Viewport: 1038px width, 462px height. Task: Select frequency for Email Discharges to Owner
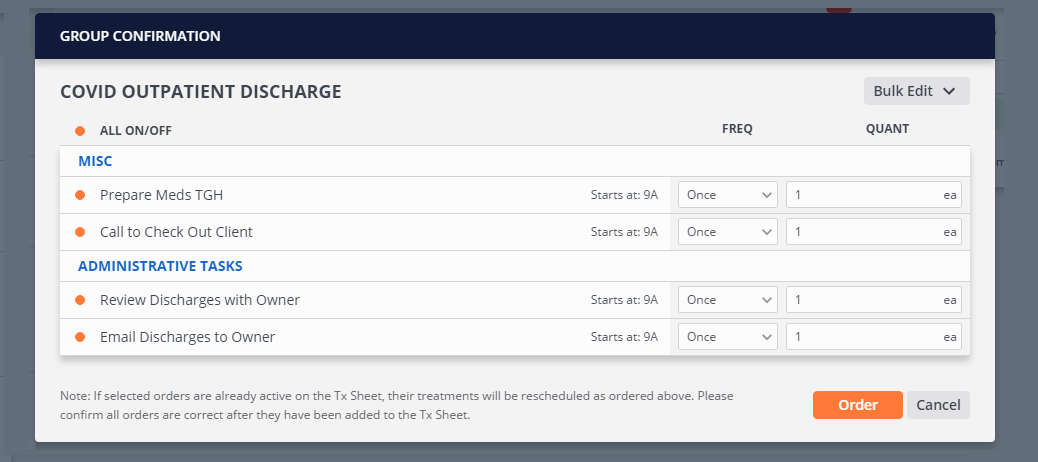click(727, 337)
